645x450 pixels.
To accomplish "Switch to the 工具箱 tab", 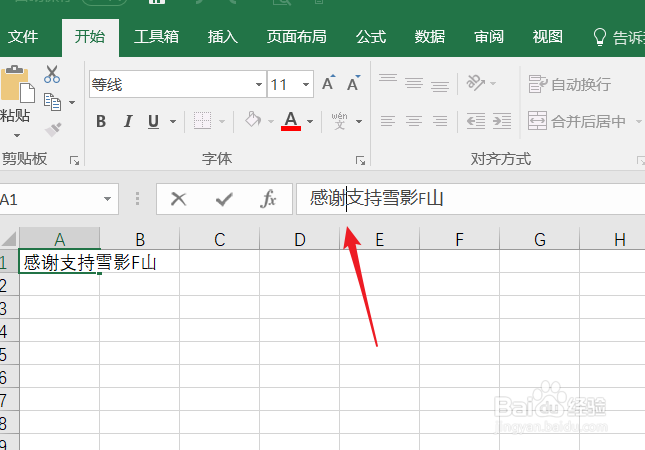I will pos(156,37).
